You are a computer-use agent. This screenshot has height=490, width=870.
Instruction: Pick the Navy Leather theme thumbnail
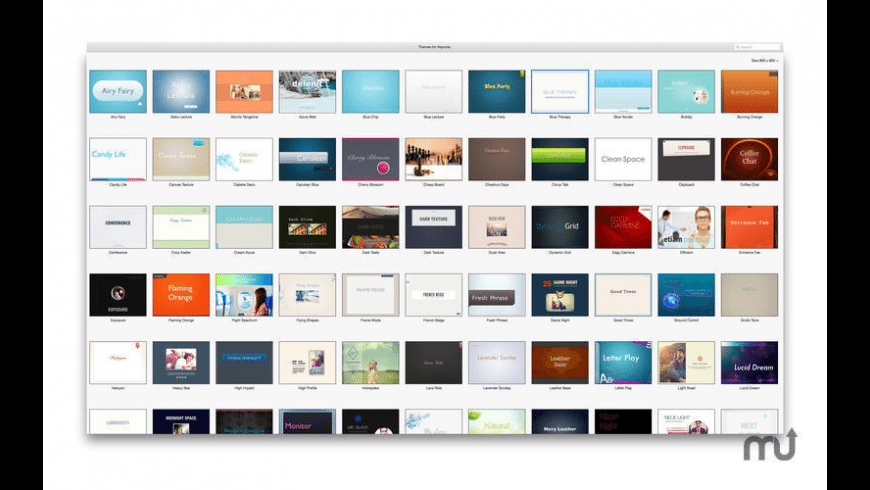click(560, 421)
